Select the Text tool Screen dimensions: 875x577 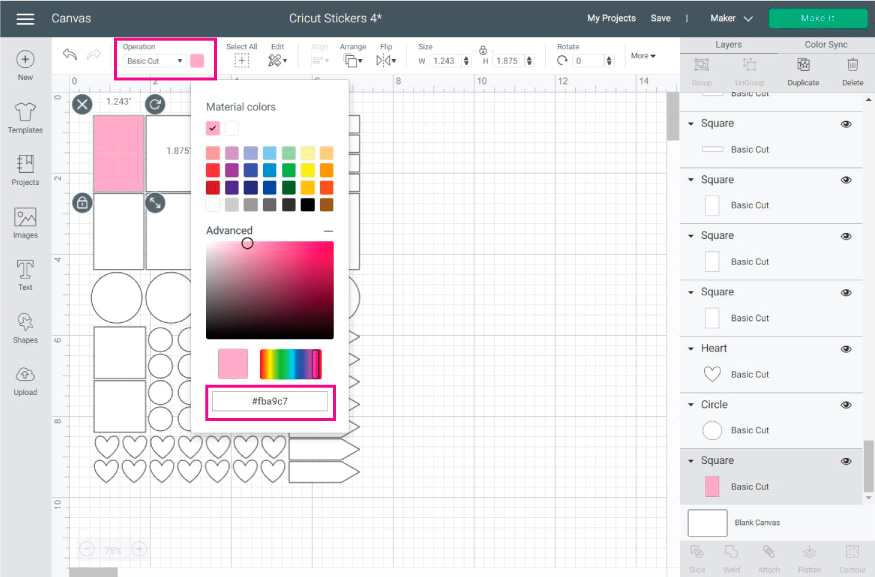(25, 275)
